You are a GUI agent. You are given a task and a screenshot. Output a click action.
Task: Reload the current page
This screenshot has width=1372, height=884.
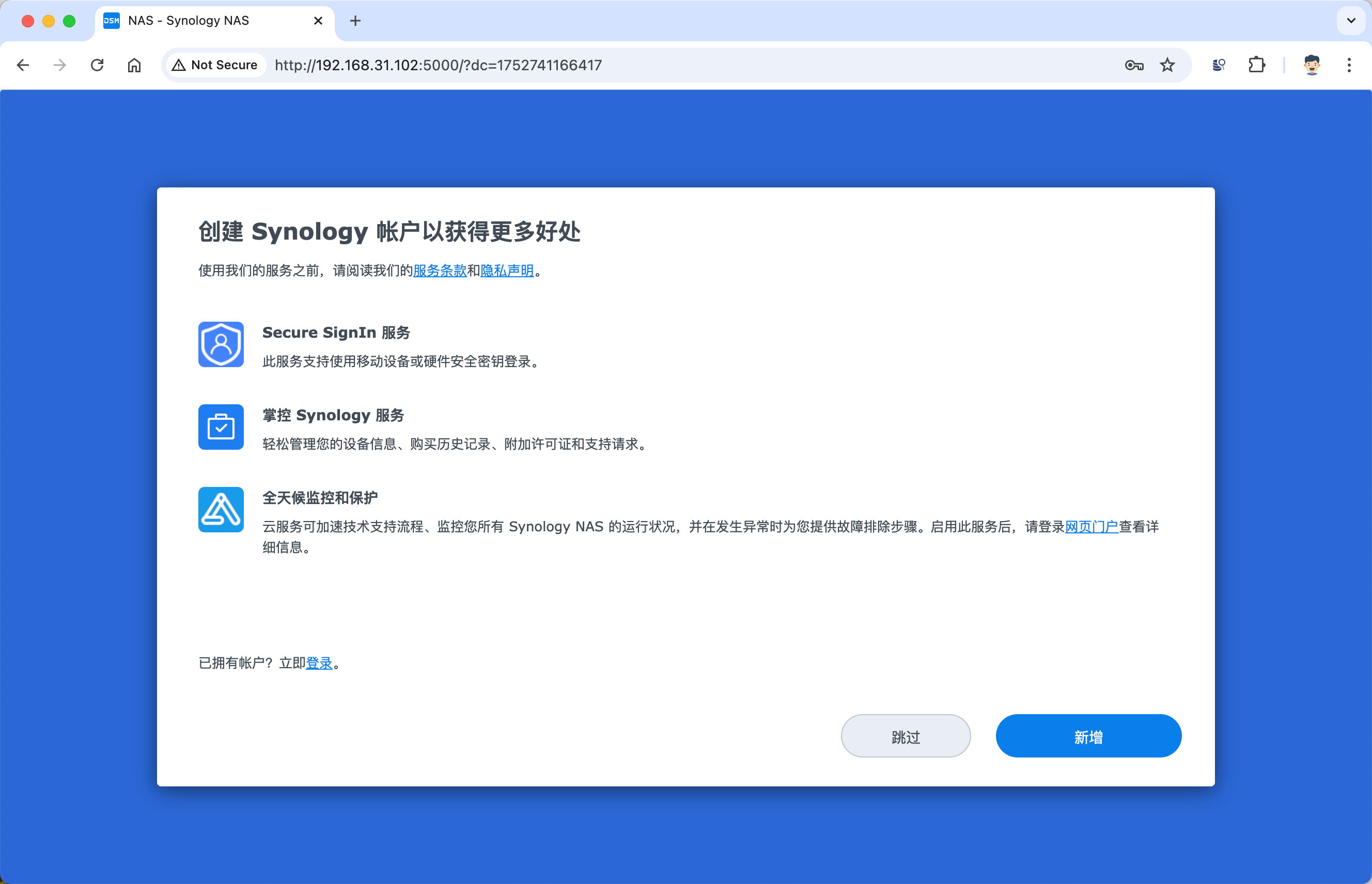click(x=97, y=65)
